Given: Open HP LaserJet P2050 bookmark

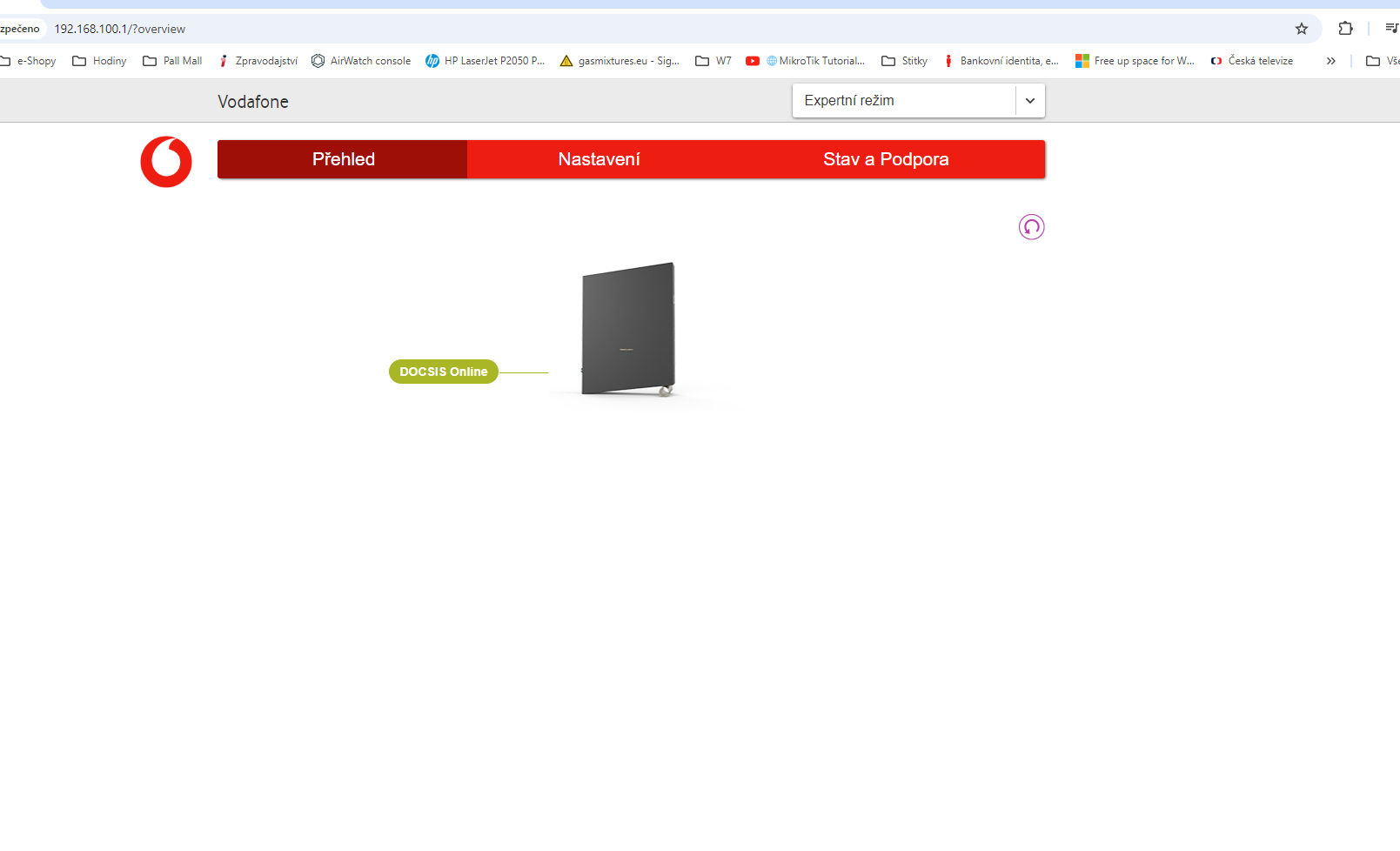Looking at the screenshot, I should [485, 61].
